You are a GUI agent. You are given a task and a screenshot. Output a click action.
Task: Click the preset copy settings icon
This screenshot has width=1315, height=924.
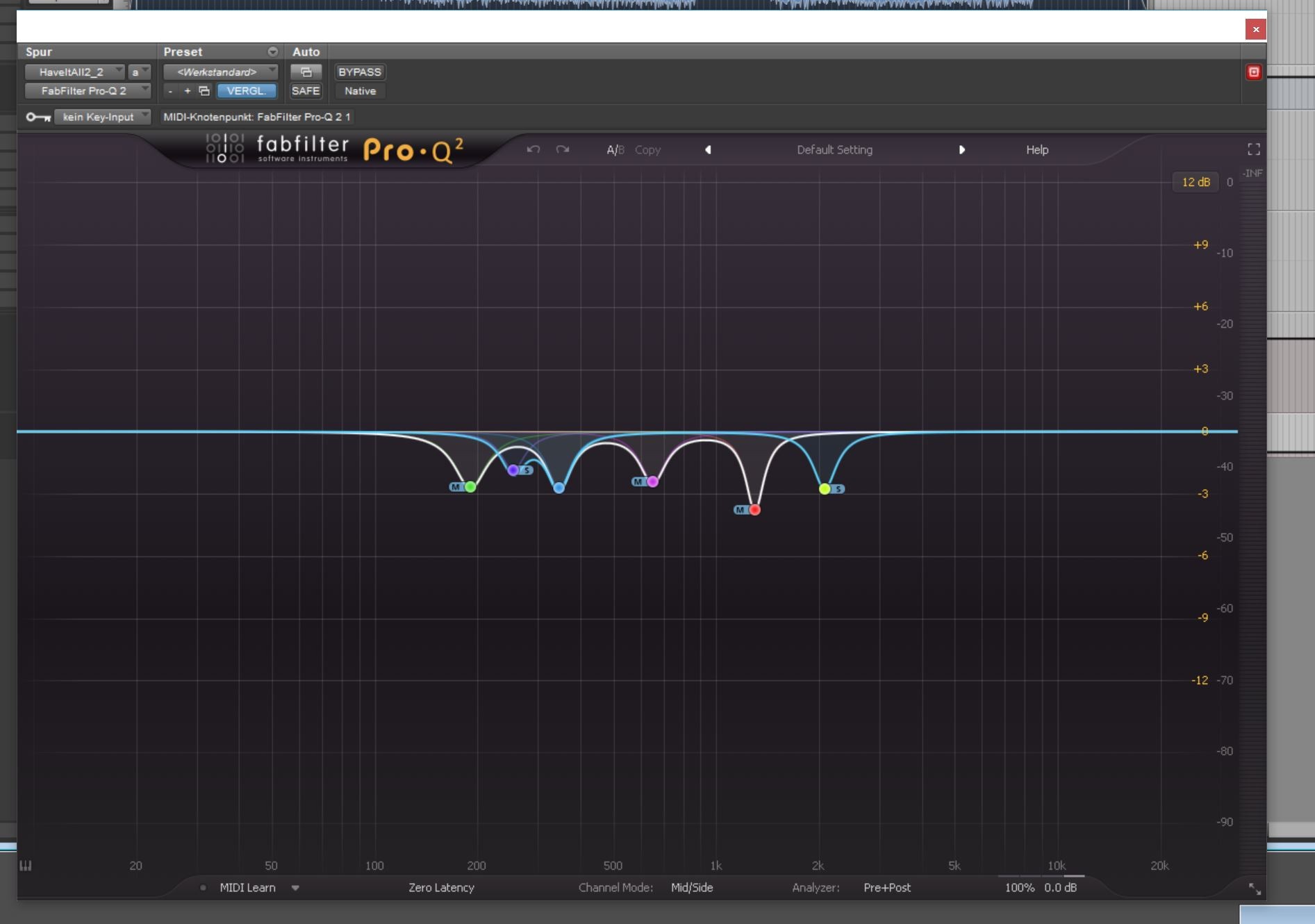click(x=204, y=91)
